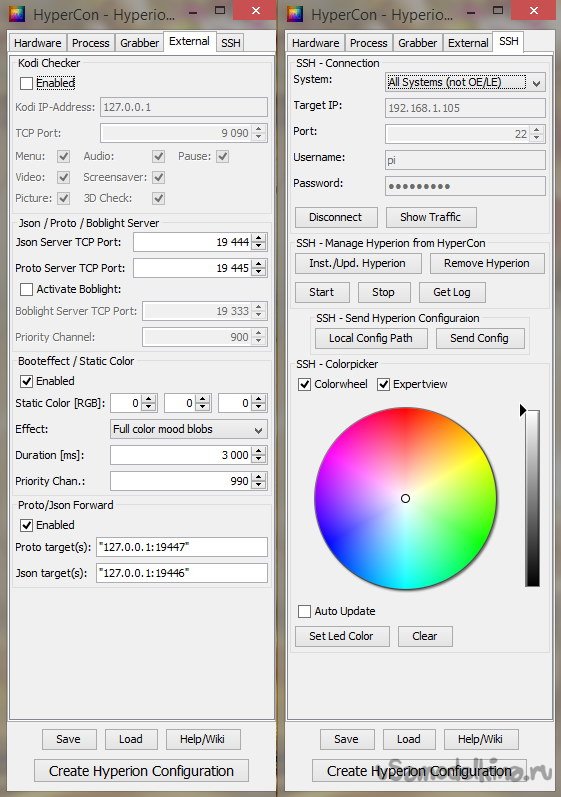Viewport: 561px width, 797px height.
Task: Click the HyperCon app icon in right window title bar
Action: pyautogui.click(x=295, y=14)
